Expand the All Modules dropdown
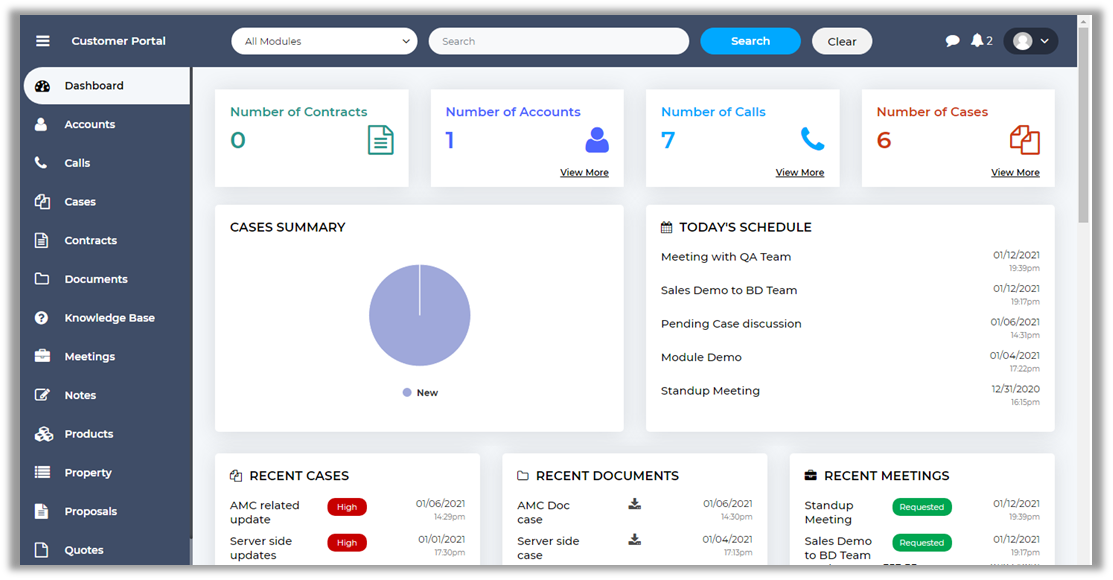Image resolution: width=1113 pixels, height=580 pixels. click(325, 41)
